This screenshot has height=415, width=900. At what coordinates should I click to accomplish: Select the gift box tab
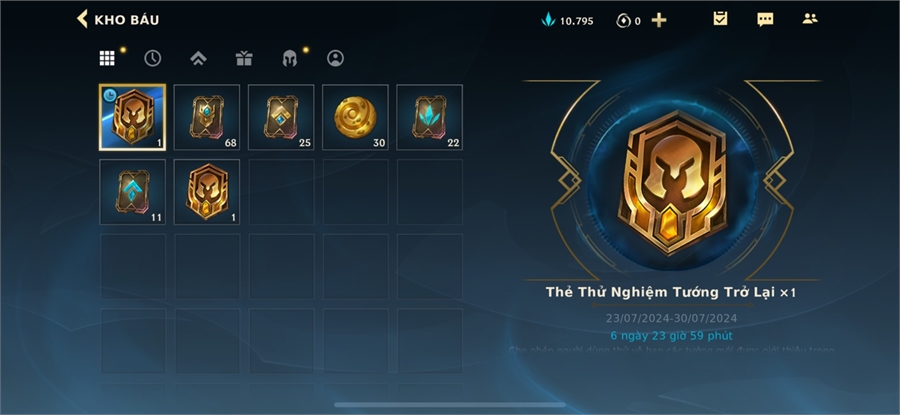pyautogui.click(x=244, y=58)
